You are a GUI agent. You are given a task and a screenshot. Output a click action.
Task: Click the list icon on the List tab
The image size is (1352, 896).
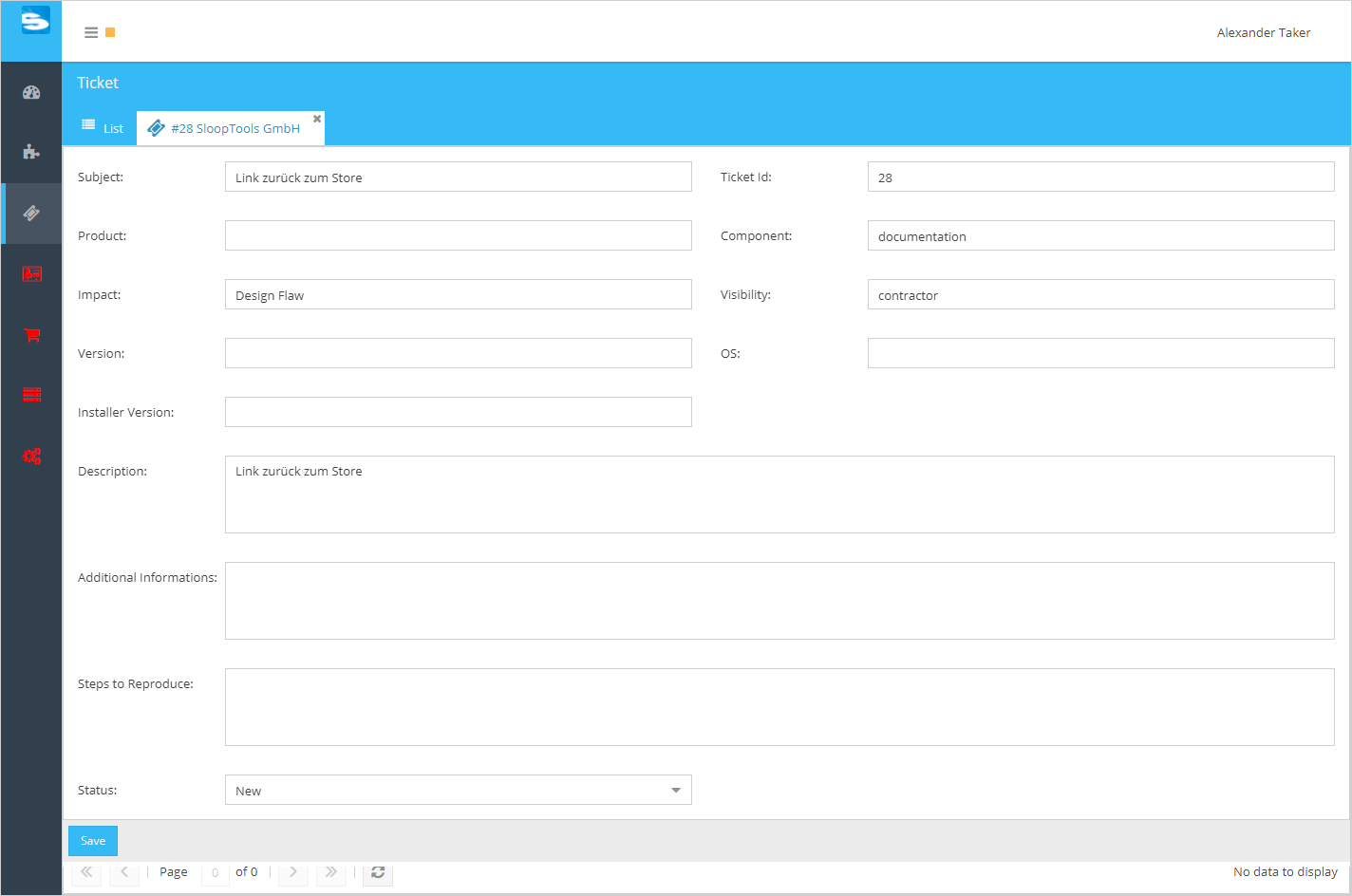click(x=88, y=125)
